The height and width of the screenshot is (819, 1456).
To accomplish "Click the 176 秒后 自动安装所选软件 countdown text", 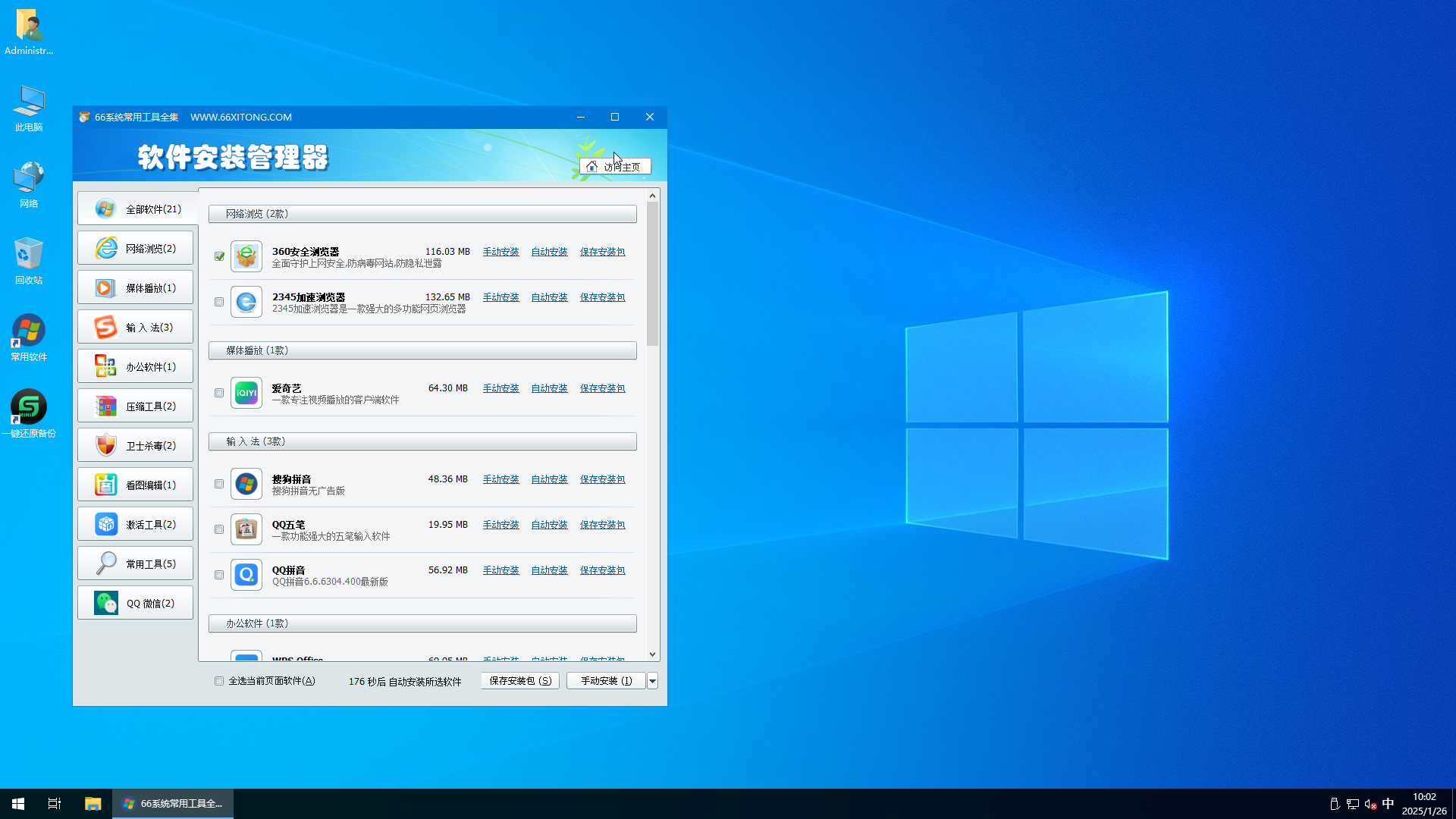I will pyautogui.click(x=405, y=682).
